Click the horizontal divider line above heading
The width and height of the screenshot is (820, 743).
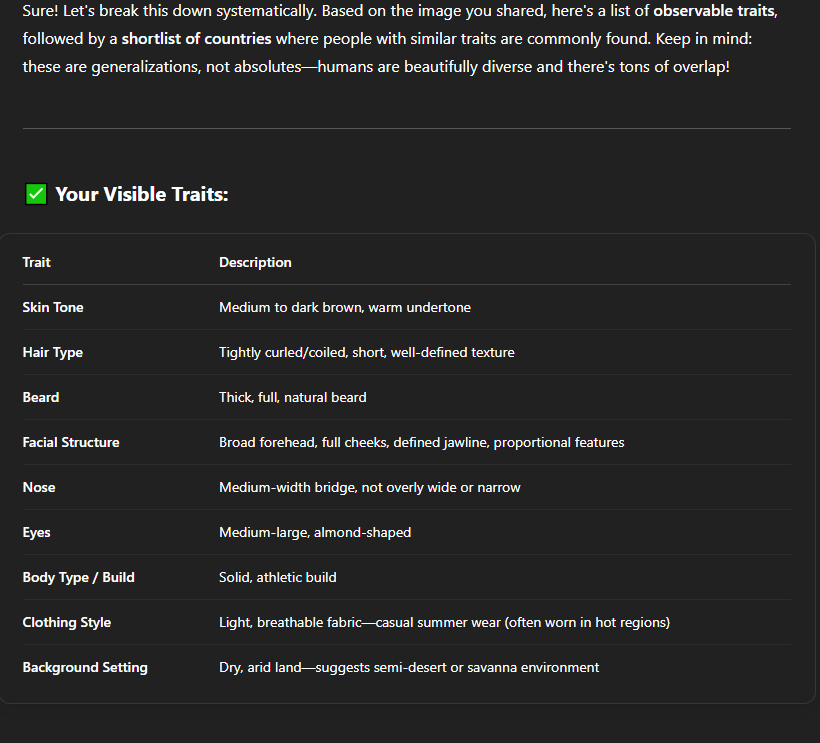coord(406,128)
